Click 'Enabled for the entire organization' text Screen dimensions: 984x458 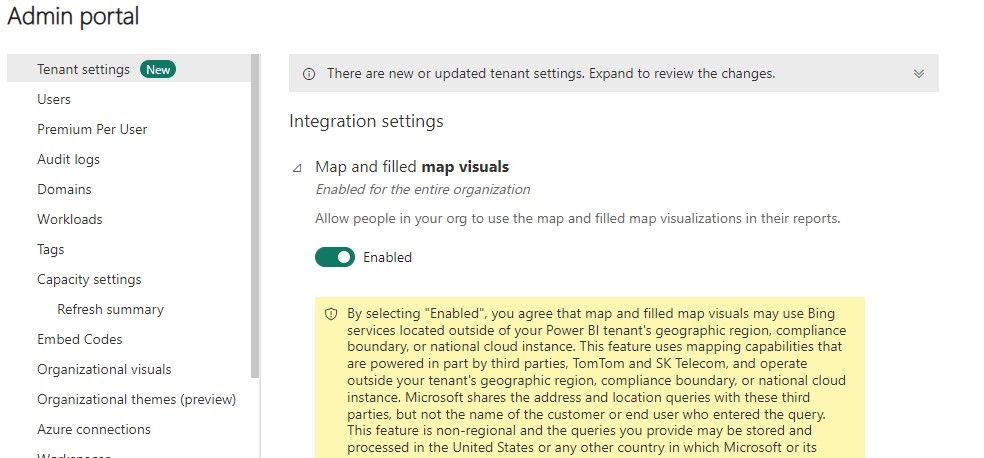pyautogui.click(x=423, y=189)
